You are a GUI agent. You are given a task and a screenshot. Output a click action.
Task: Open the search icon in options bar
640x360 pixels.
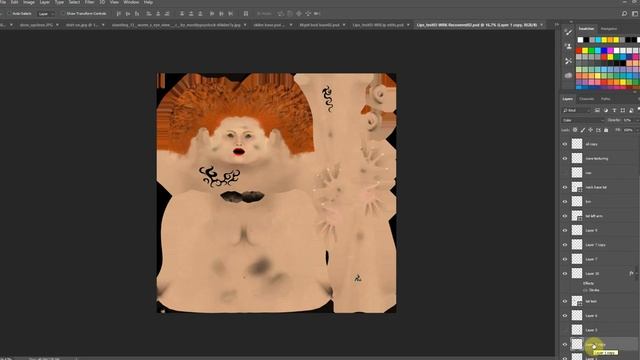point(624,13)
